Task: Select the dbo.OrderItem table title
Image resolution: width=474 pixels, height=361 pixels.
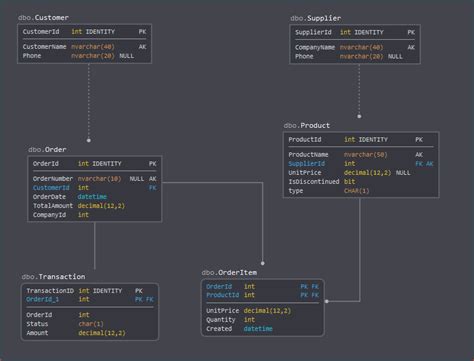Action: (229, 273)
